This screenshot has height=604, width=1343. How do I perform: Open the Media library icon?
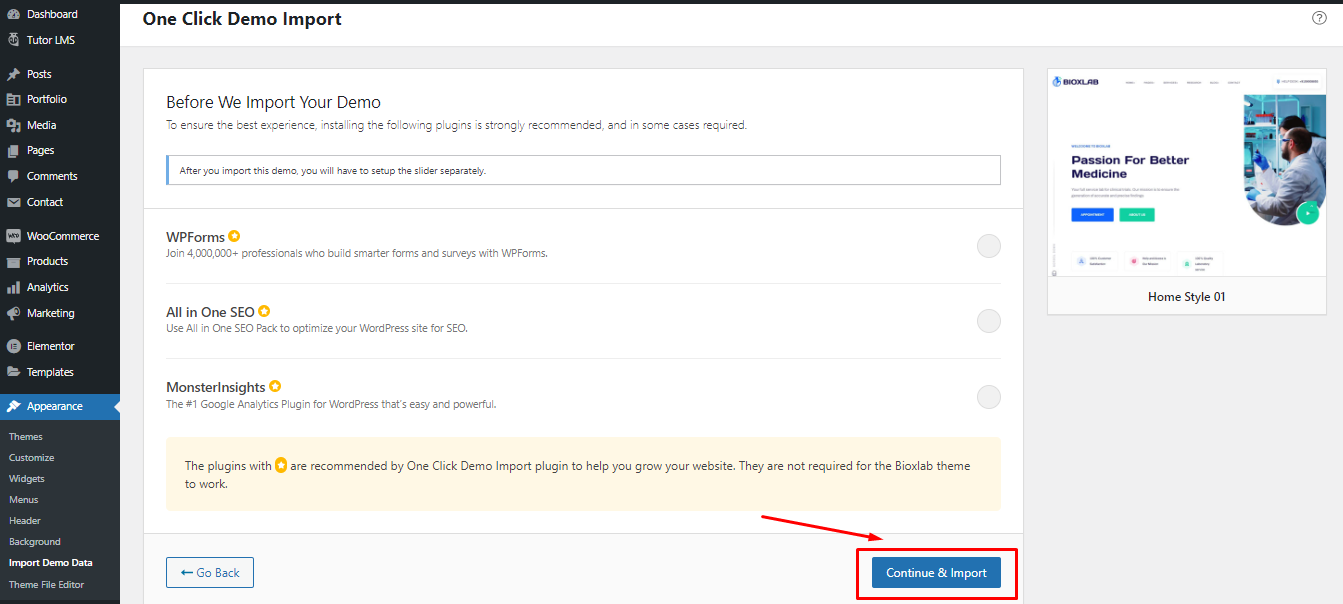(13, 125)
